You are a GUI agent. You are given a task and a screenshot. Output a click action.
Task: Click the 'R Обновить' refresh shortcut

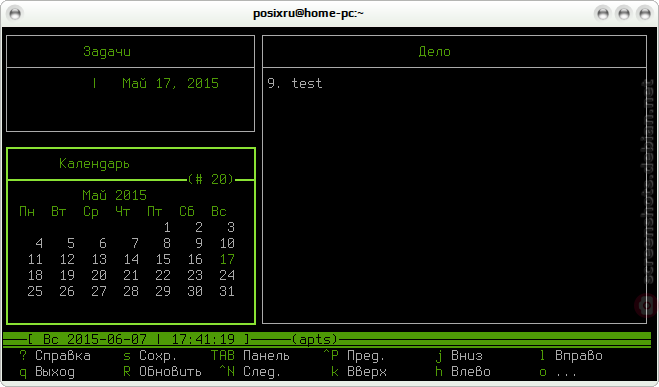(x=163, y=372)
